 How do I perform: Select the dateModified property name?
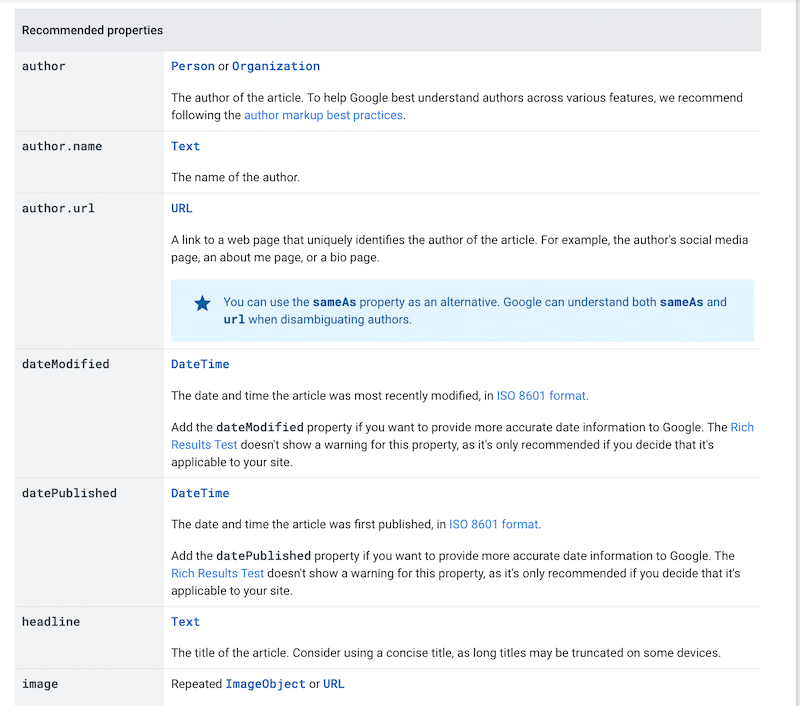[x=66, y=364]
